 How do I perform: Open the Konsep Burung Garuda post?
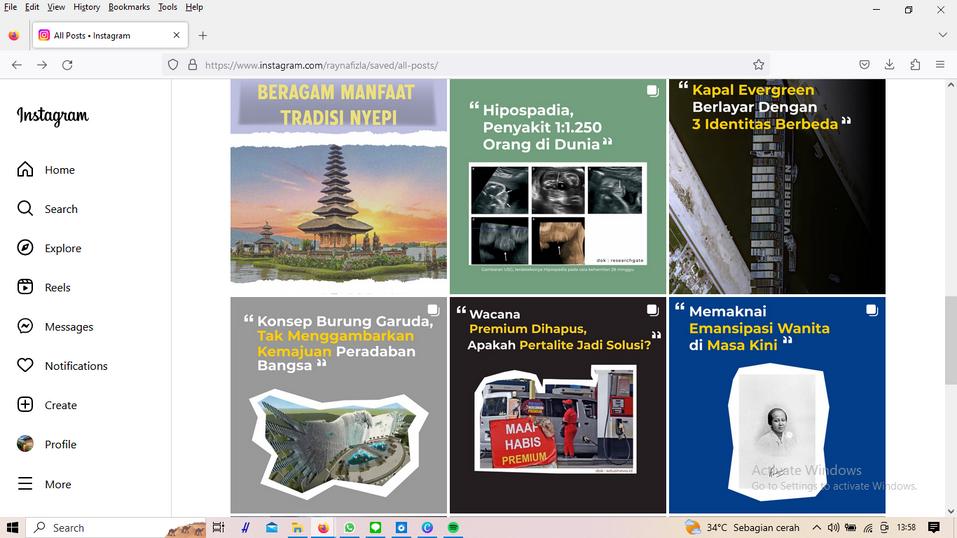[x=339, y=405]
